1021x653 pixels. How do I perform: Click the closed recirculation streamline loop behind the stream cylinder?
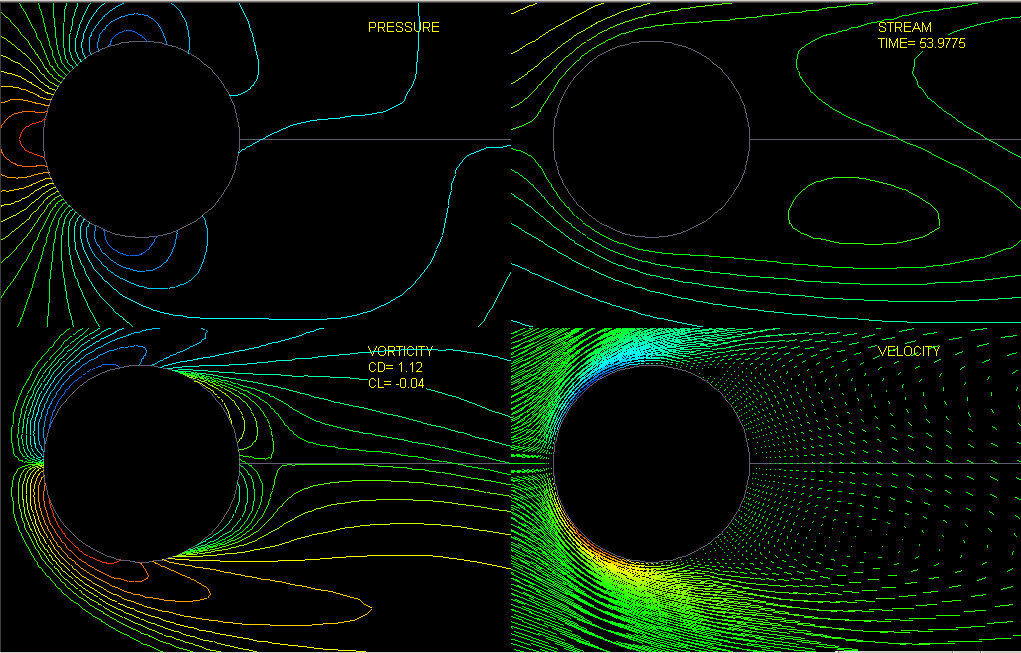[864, 211]
